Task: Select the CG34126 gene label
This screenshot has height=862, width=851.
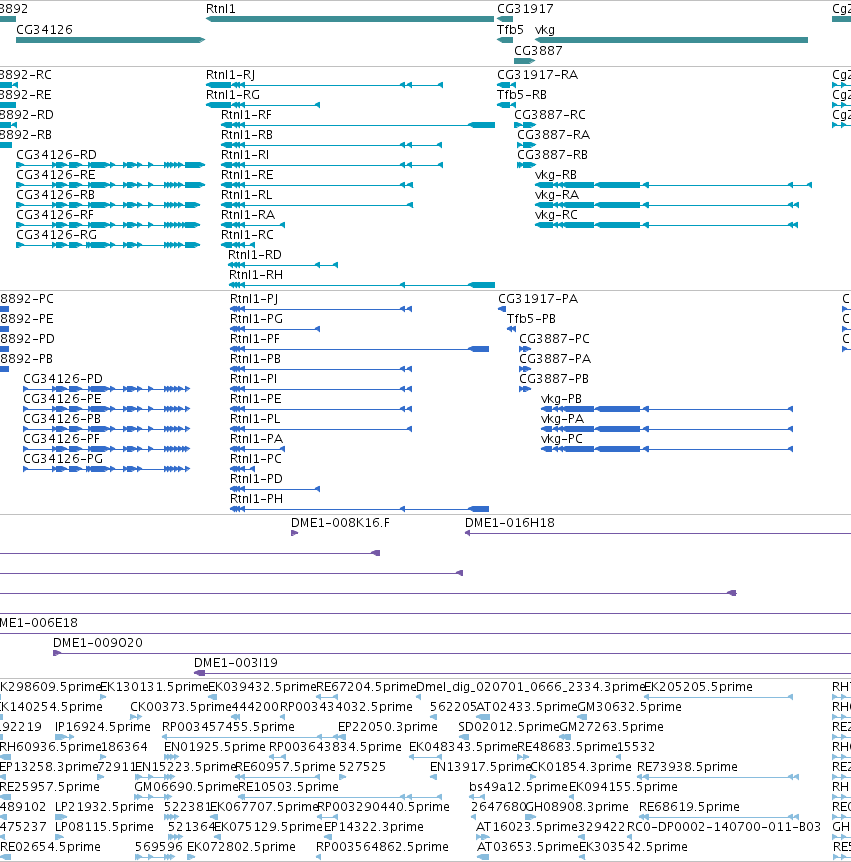Action: click(44, 30)
